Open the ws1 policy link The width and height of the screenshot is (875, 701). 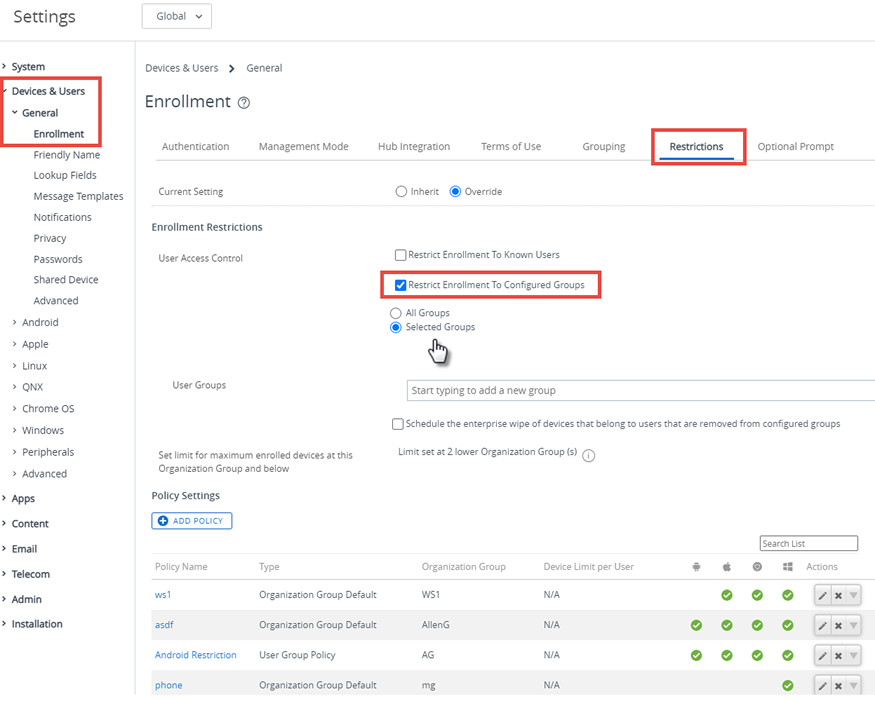[163, 595]
